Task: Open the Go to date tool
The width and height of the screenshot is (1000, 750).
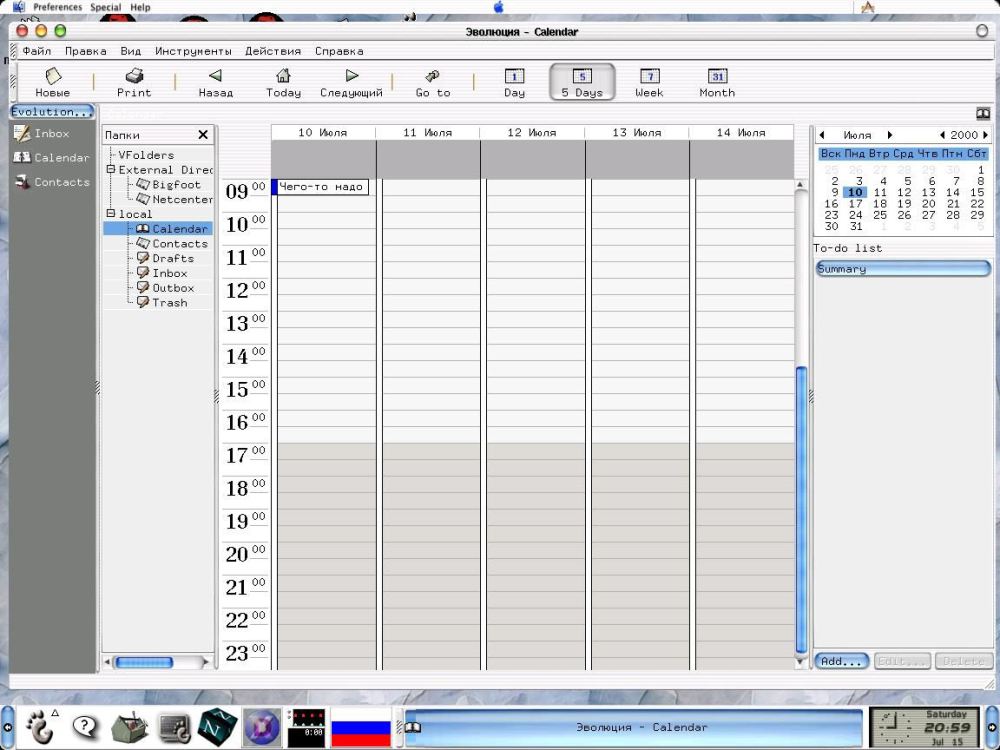Action: [x=433, y=83]
